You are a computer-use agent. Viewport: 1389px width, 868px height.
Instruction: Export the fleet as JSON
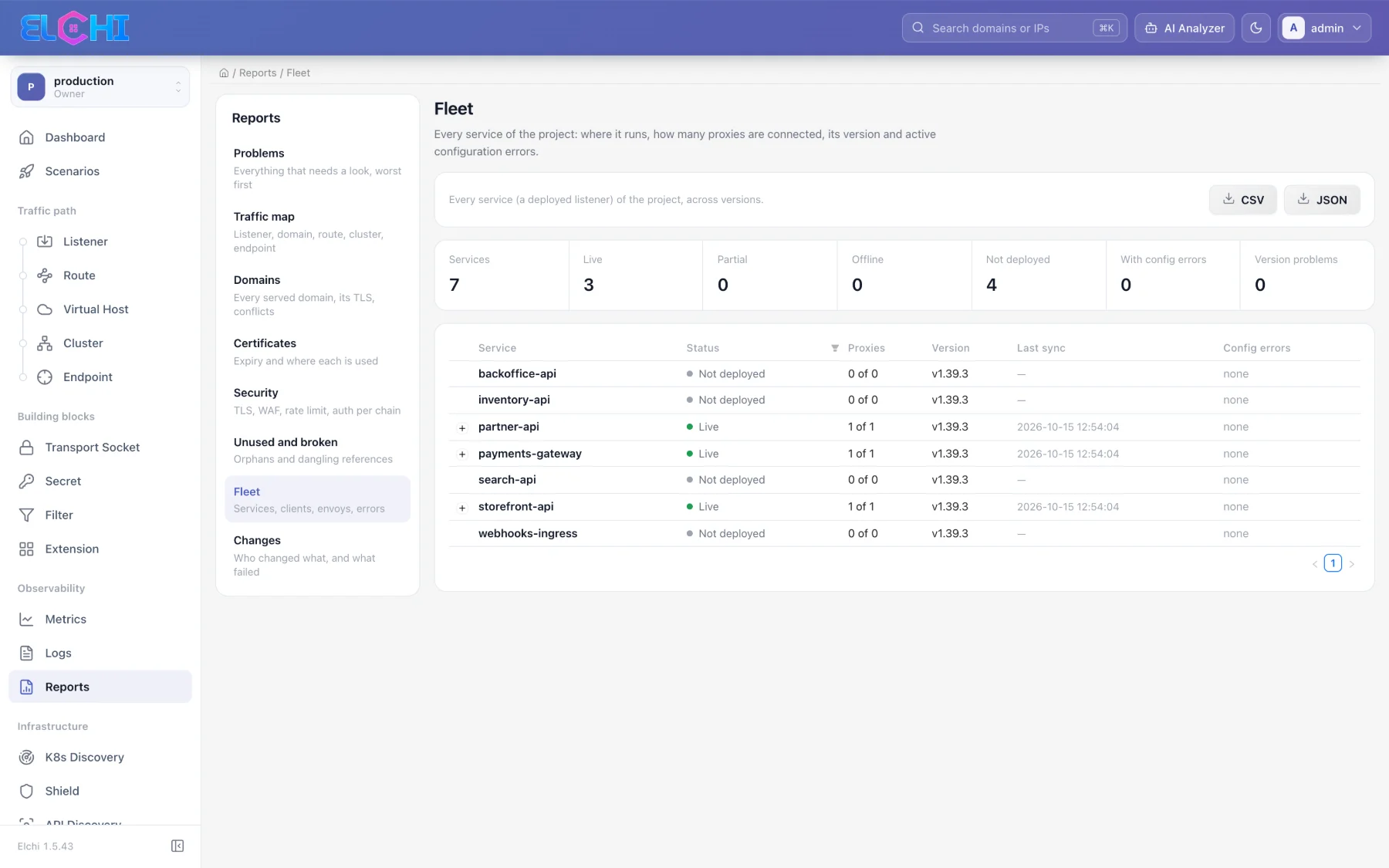[x=1322, y=200]
